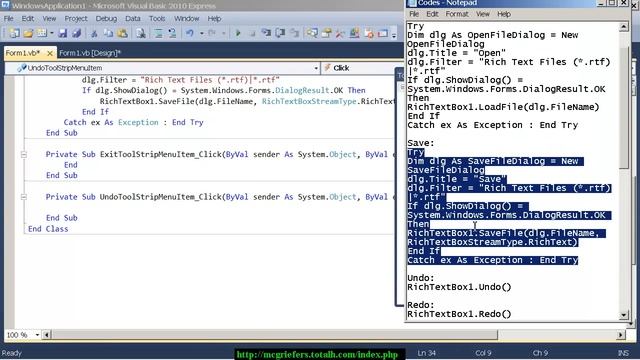Cut selection with the scissors icon
Screen dimensions: 640x360
[x=94, y=33]
